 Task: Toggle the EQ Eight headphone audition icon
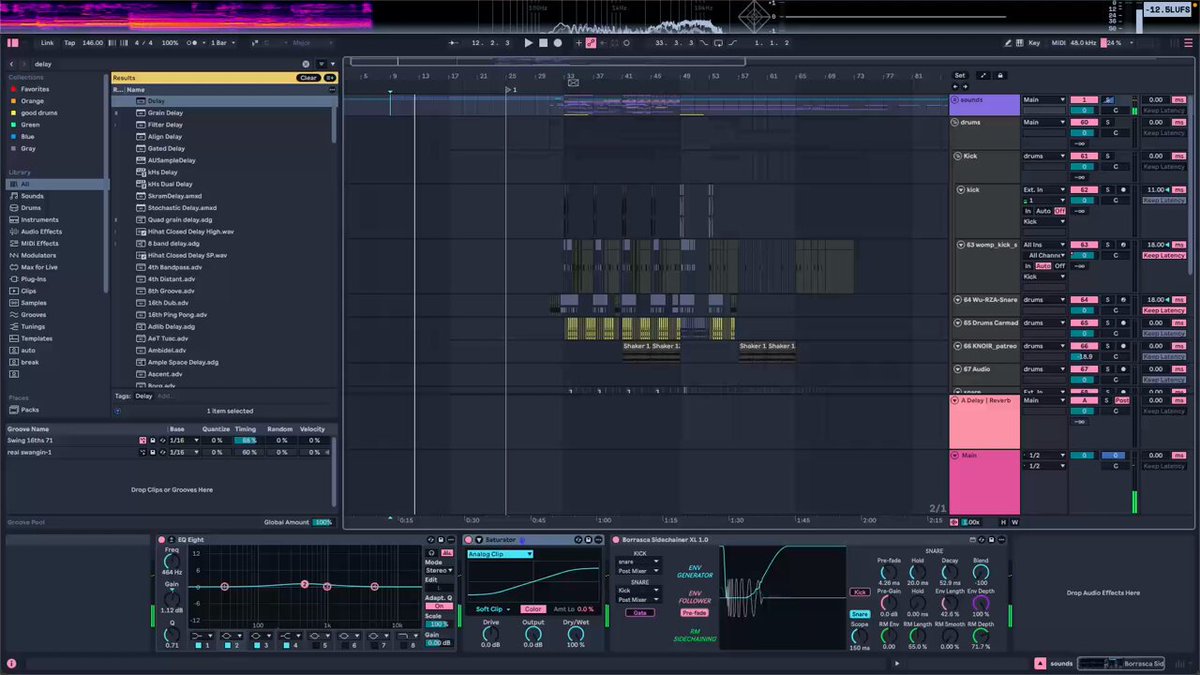click(433, 553)
